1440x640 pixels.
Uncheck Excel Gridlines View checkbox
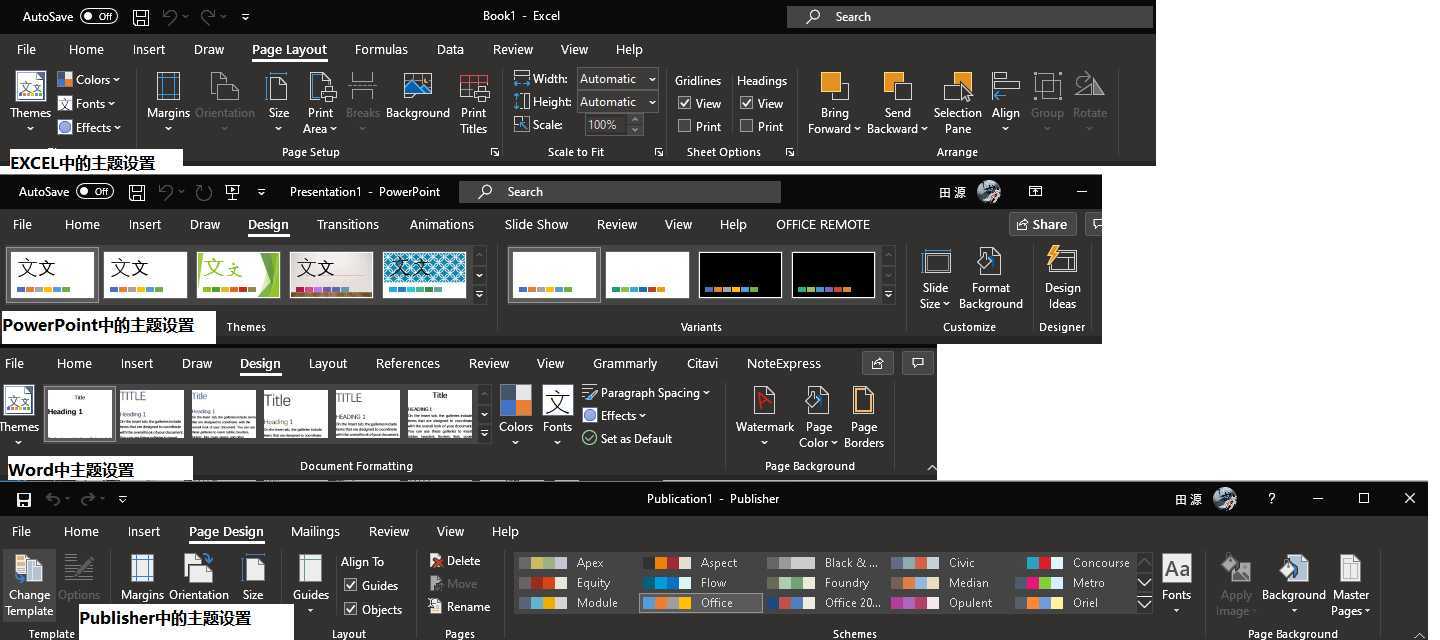click(x=685, y=103)
